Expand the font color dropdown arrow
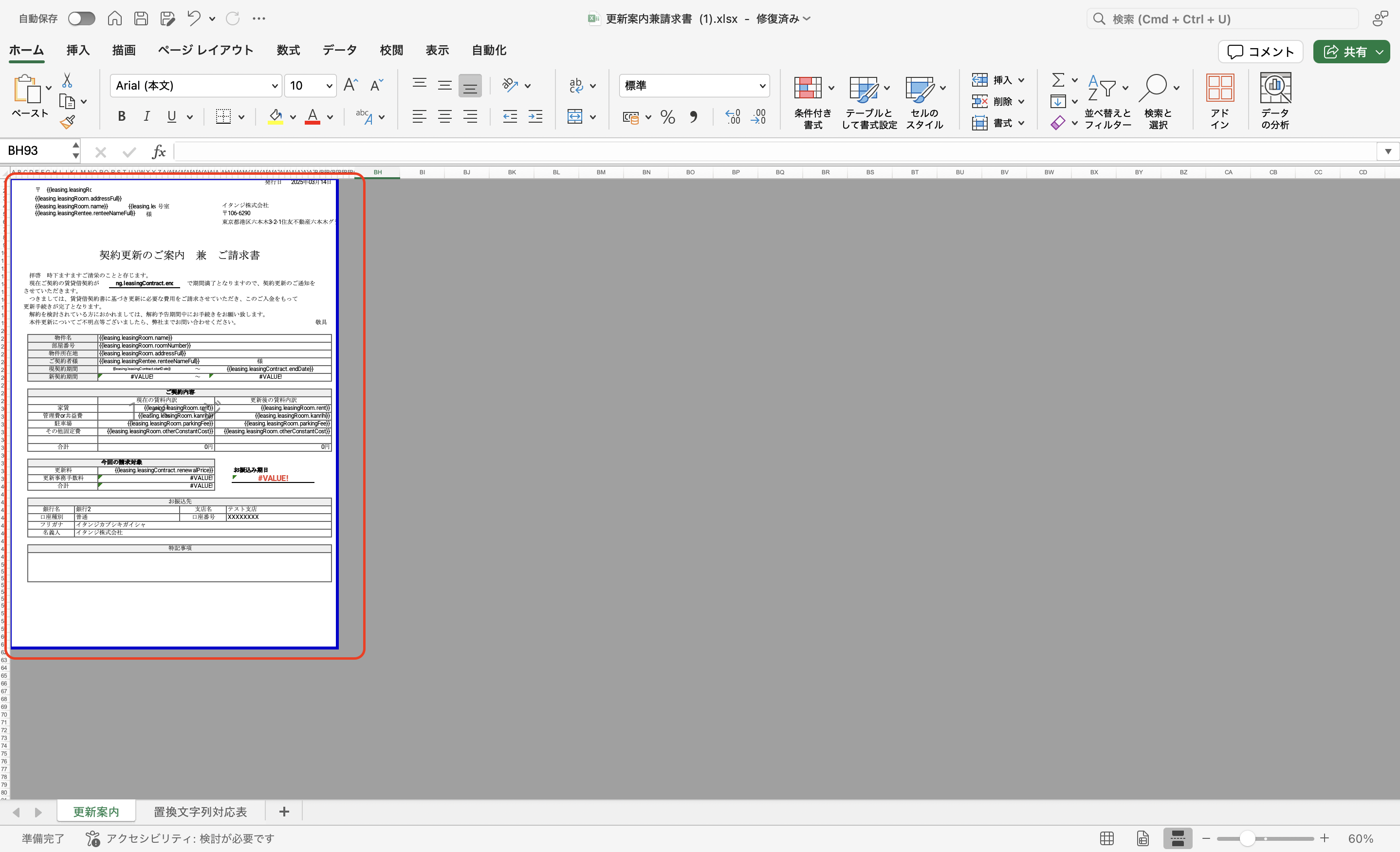 (x=330, y=117)
